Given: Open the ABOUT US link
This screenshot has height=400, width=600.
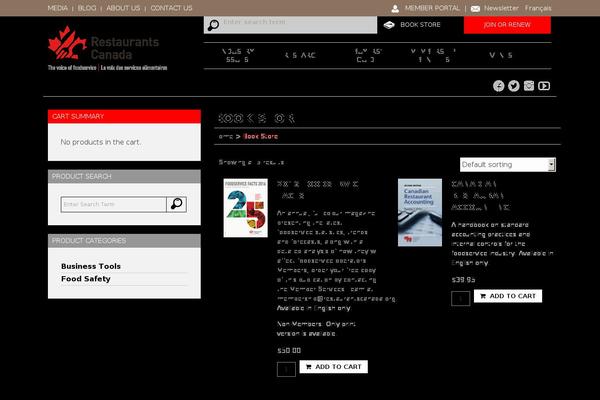Looking at the screenshot, I should point(123,8).
